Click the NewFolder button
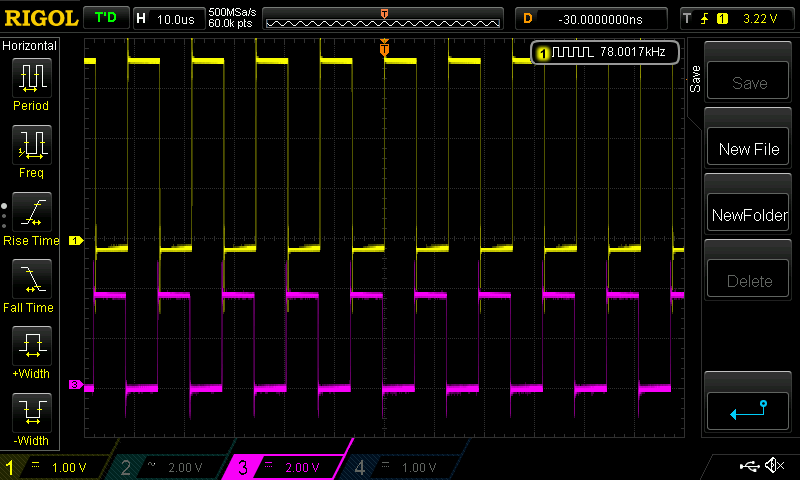The height and width of the screenshot is (480, 800). [x=748, y=213]
